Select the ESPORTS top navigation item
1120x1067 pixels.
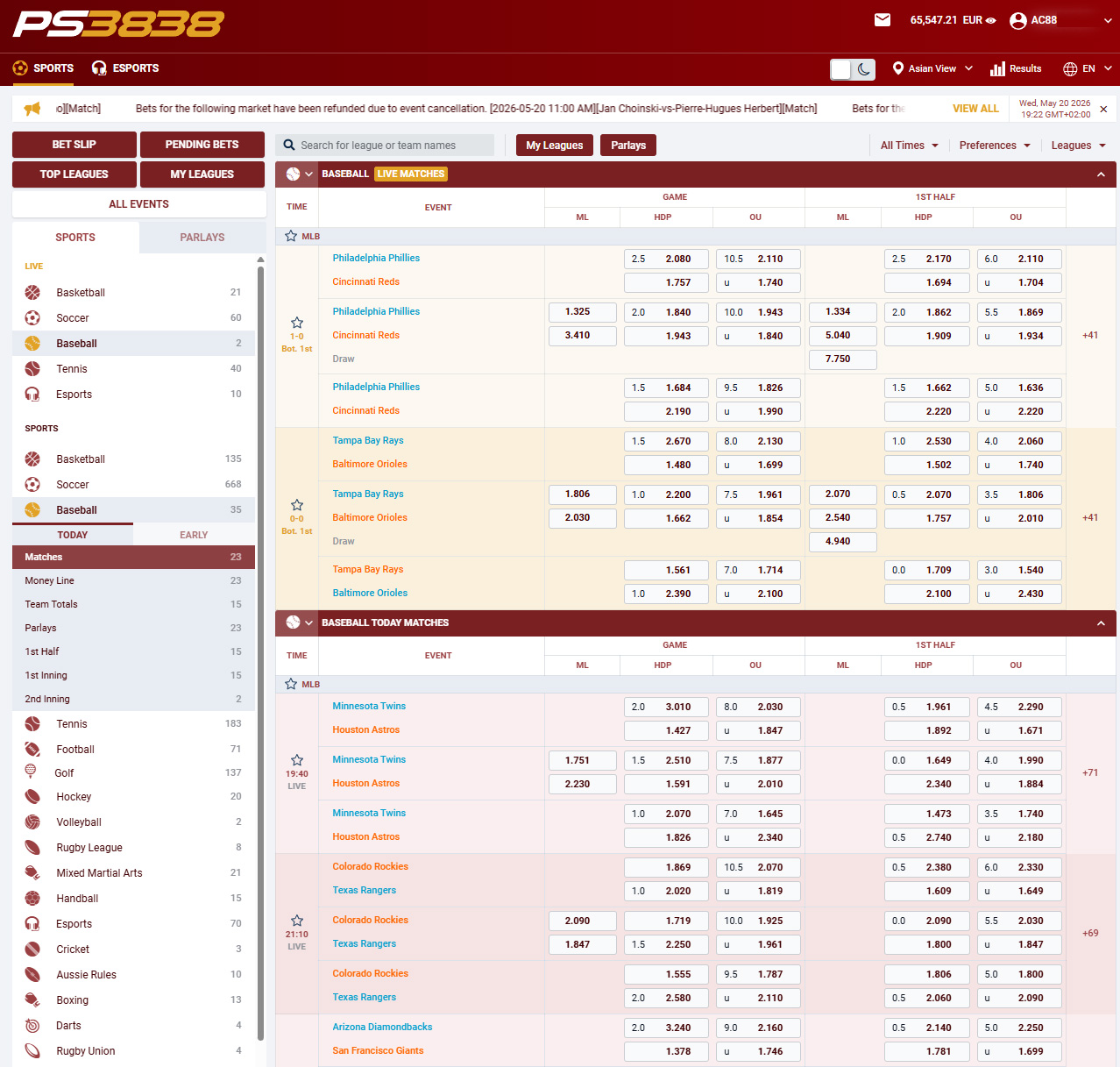125,68
